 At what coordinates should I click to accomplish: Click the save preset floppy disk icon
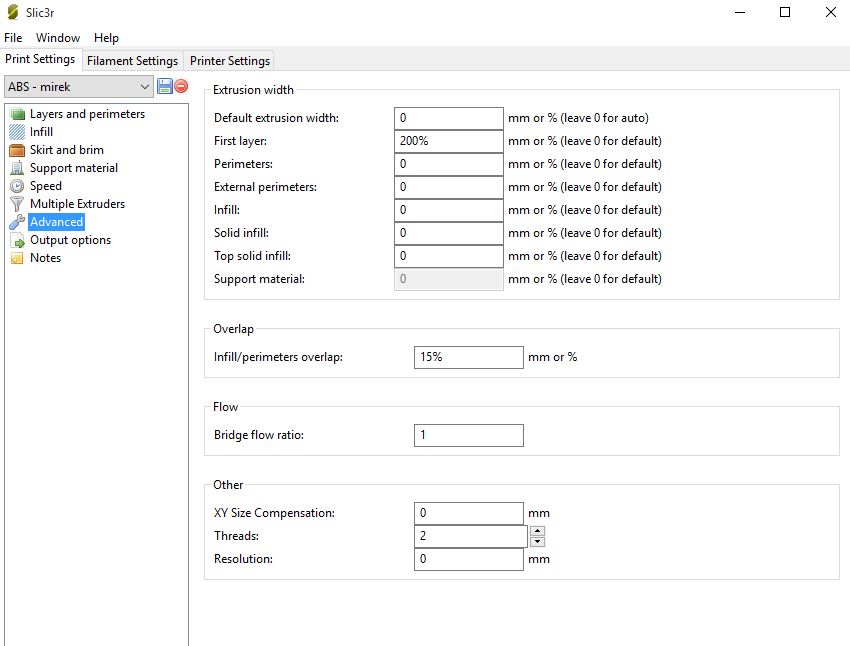165,87
